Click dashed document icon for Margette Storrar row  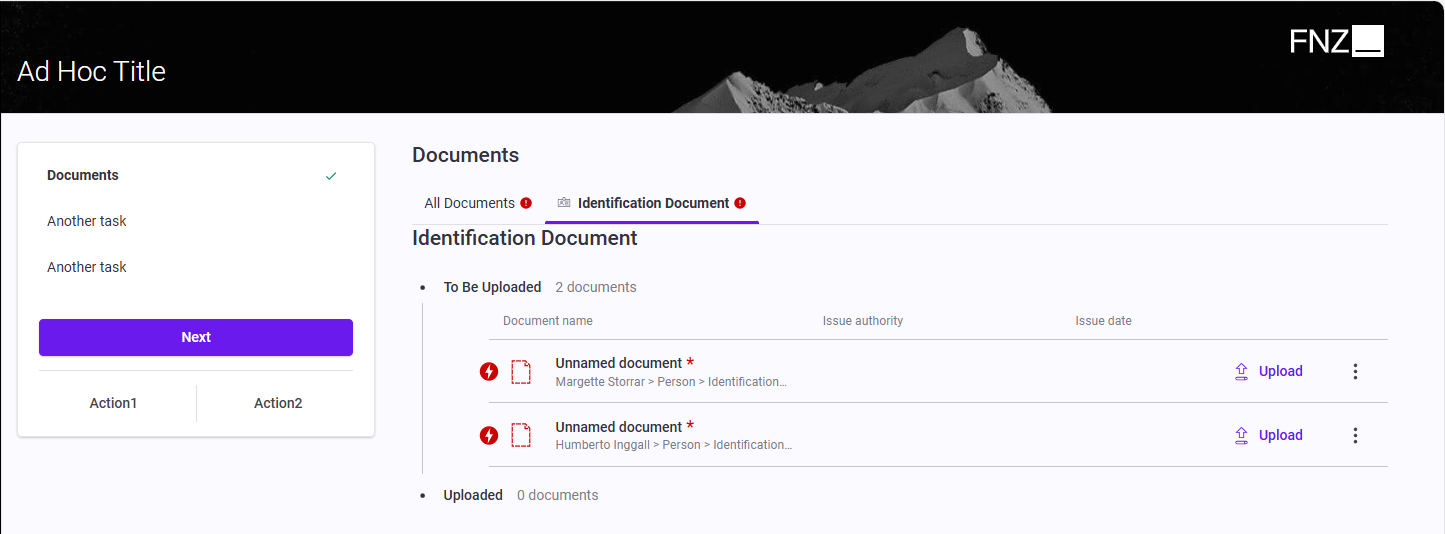(x=521, y=372)
